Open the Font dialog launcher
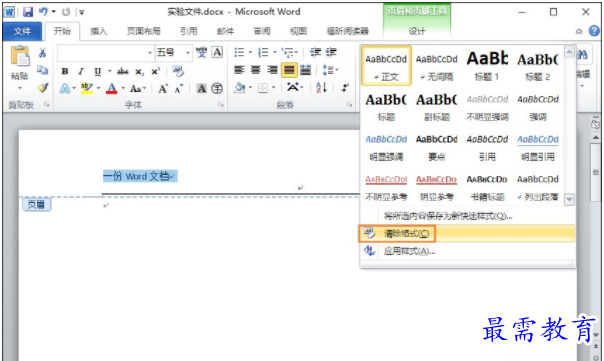Viewport: 604px width, 361px height. [221, 104]
